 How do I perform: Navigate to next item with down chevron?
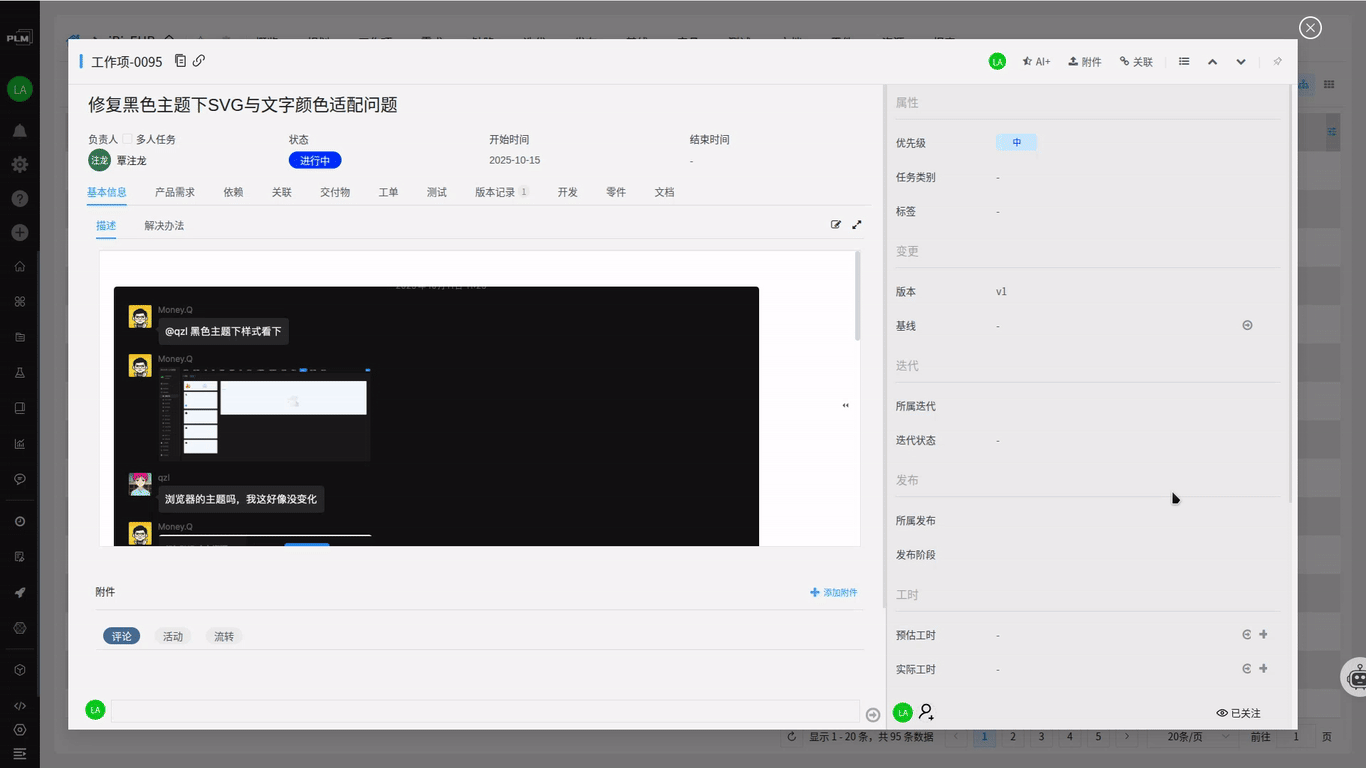(x=1240, y=61)
